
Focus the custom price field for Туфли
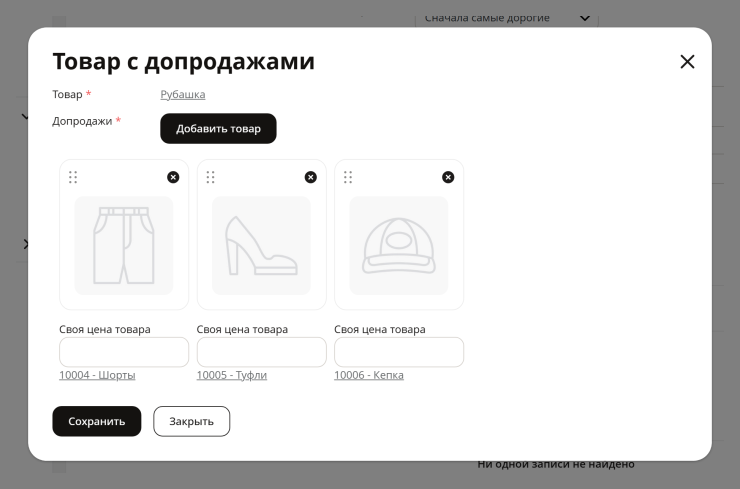261,352
